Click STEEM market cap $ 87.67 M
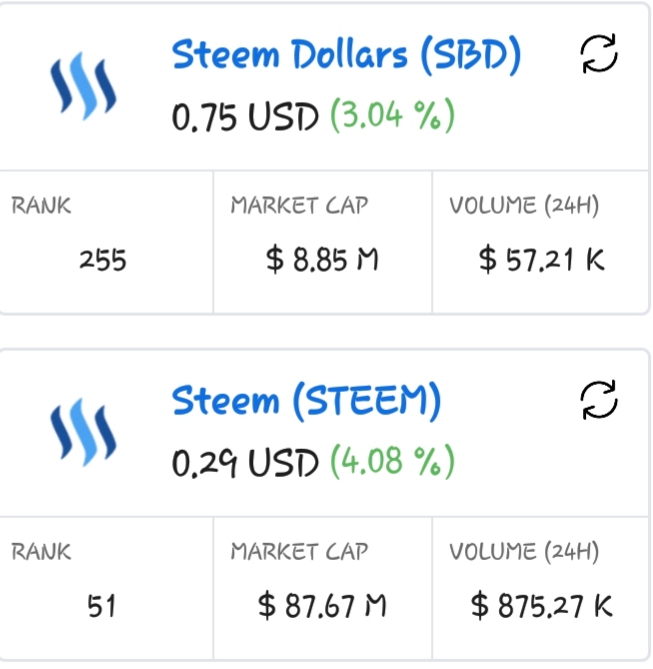Screen dimensions: 653x669 322,605
